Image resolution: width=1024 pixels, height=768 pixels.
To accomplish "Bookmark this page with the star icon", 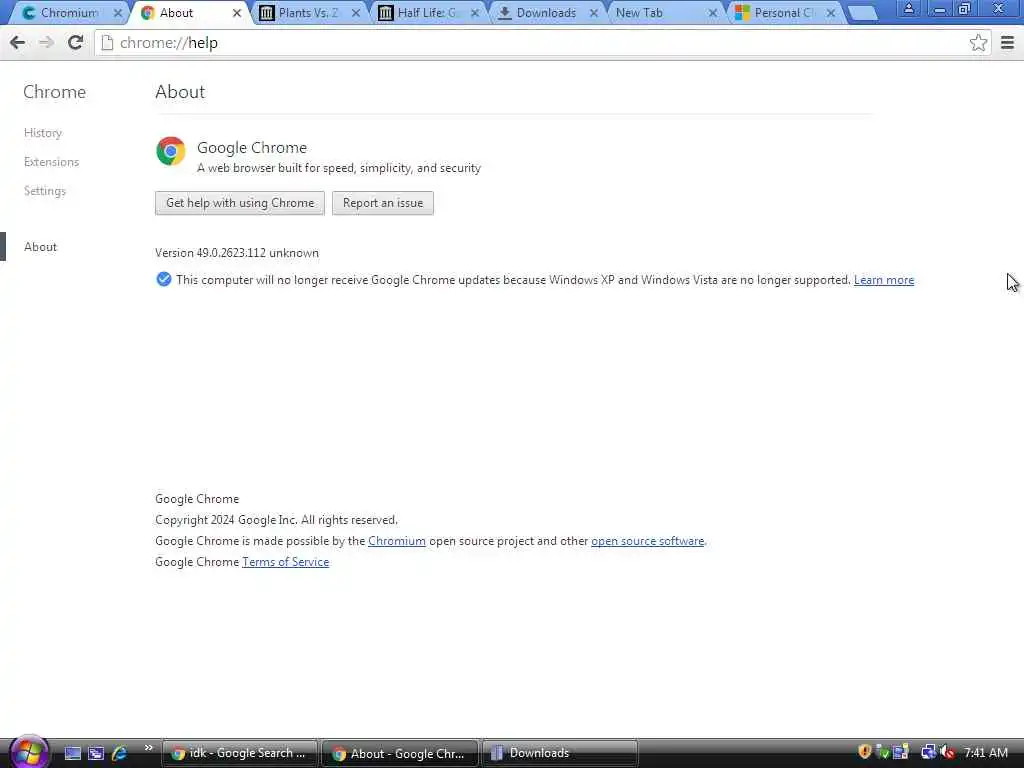I will 978,43.
